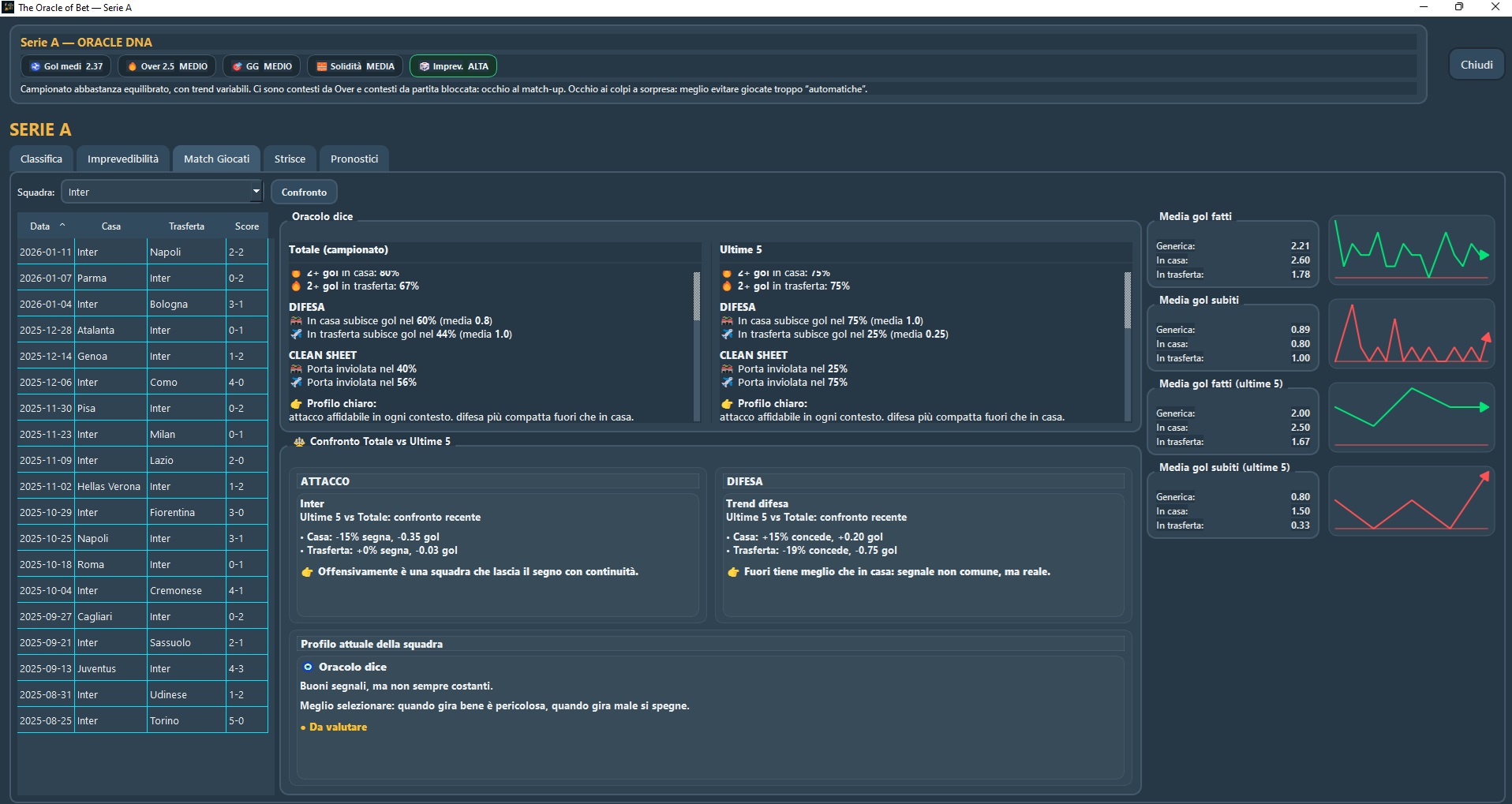Click the flame icon on Over 2.5 badge
Image resolution: width=1512 pixels, height=804 pixels.
click(x=132, y=66)
